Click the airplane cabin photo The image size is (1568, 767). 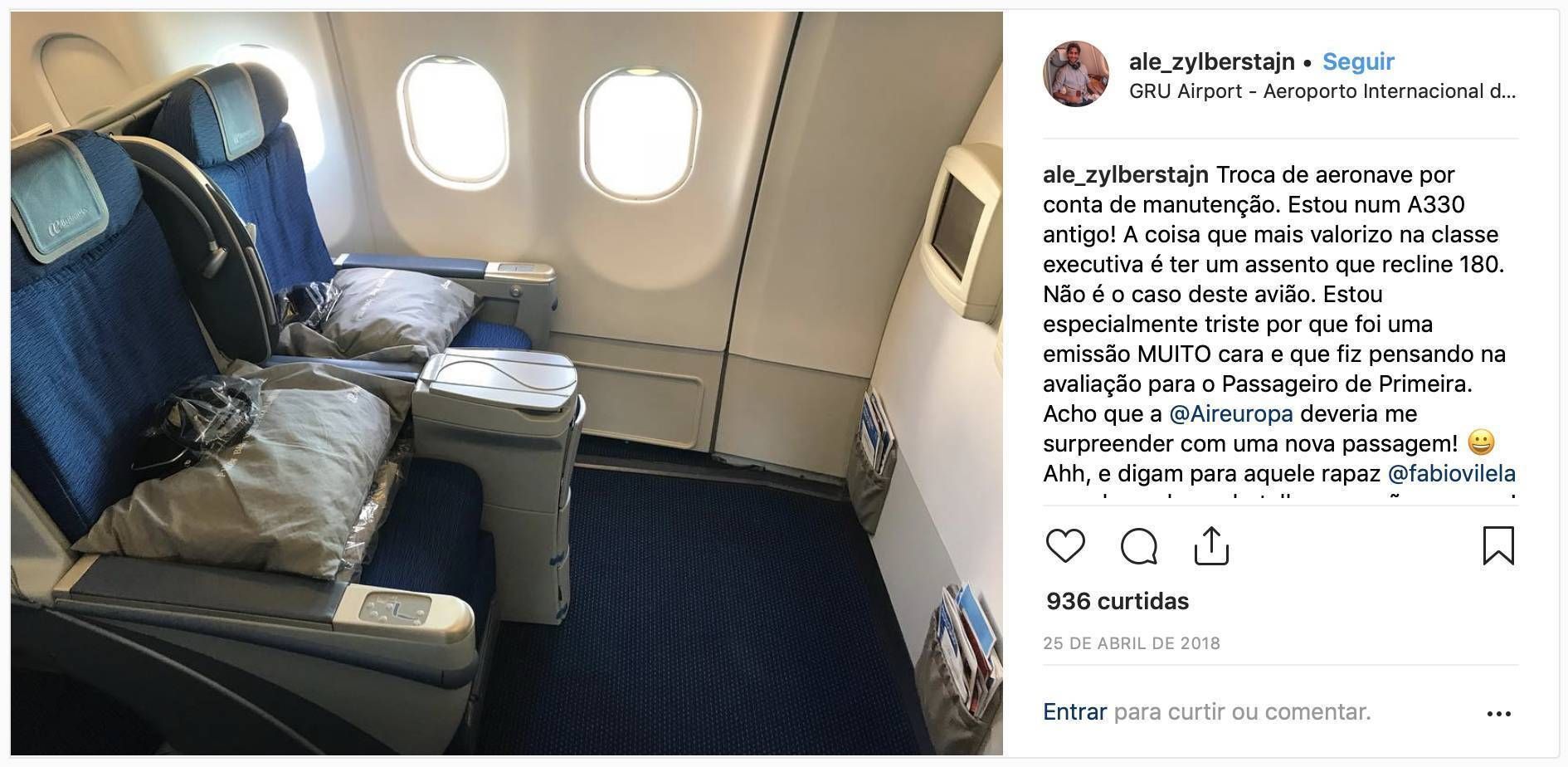tap(506, 383)
